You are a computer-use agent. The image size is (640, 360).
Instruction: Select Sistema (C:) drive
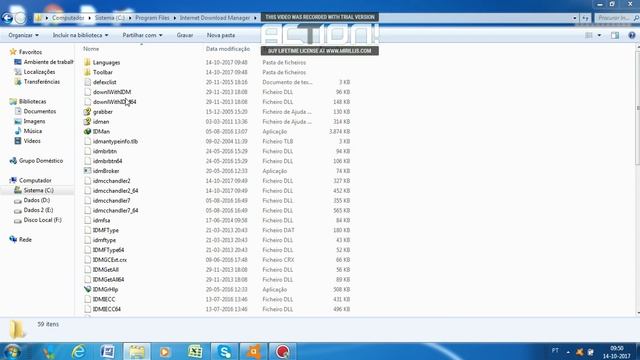pyautogui.click(x=38, y=190)
